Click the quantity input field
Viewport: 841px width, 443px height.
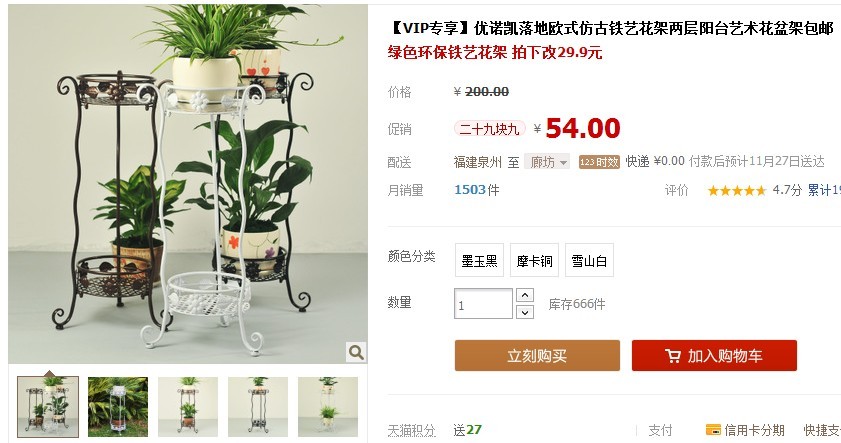tap(483, 304)
